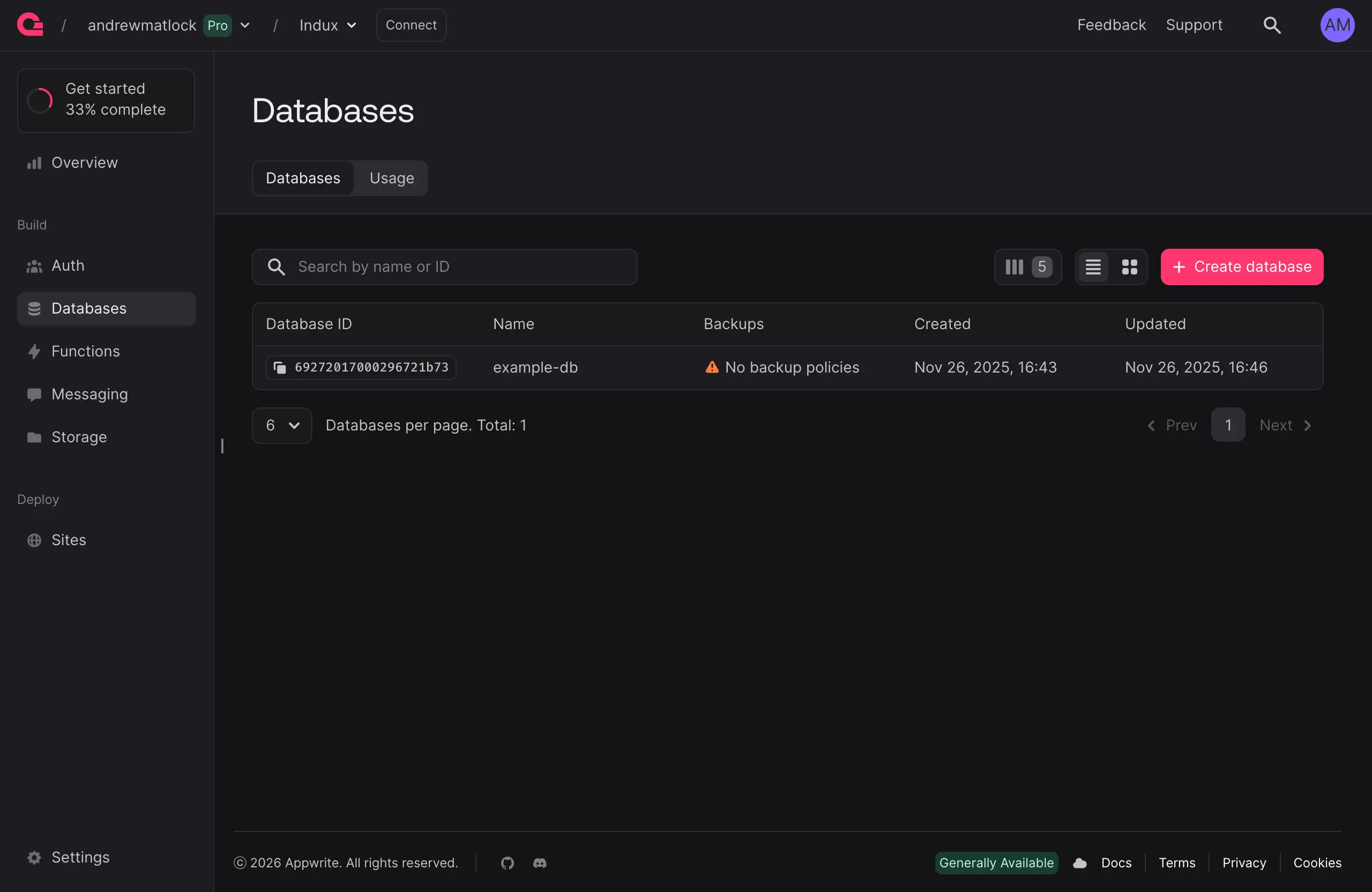Open the example-db database row
Viewport: 1372px width, 892px height.
(x=787, y=367)
